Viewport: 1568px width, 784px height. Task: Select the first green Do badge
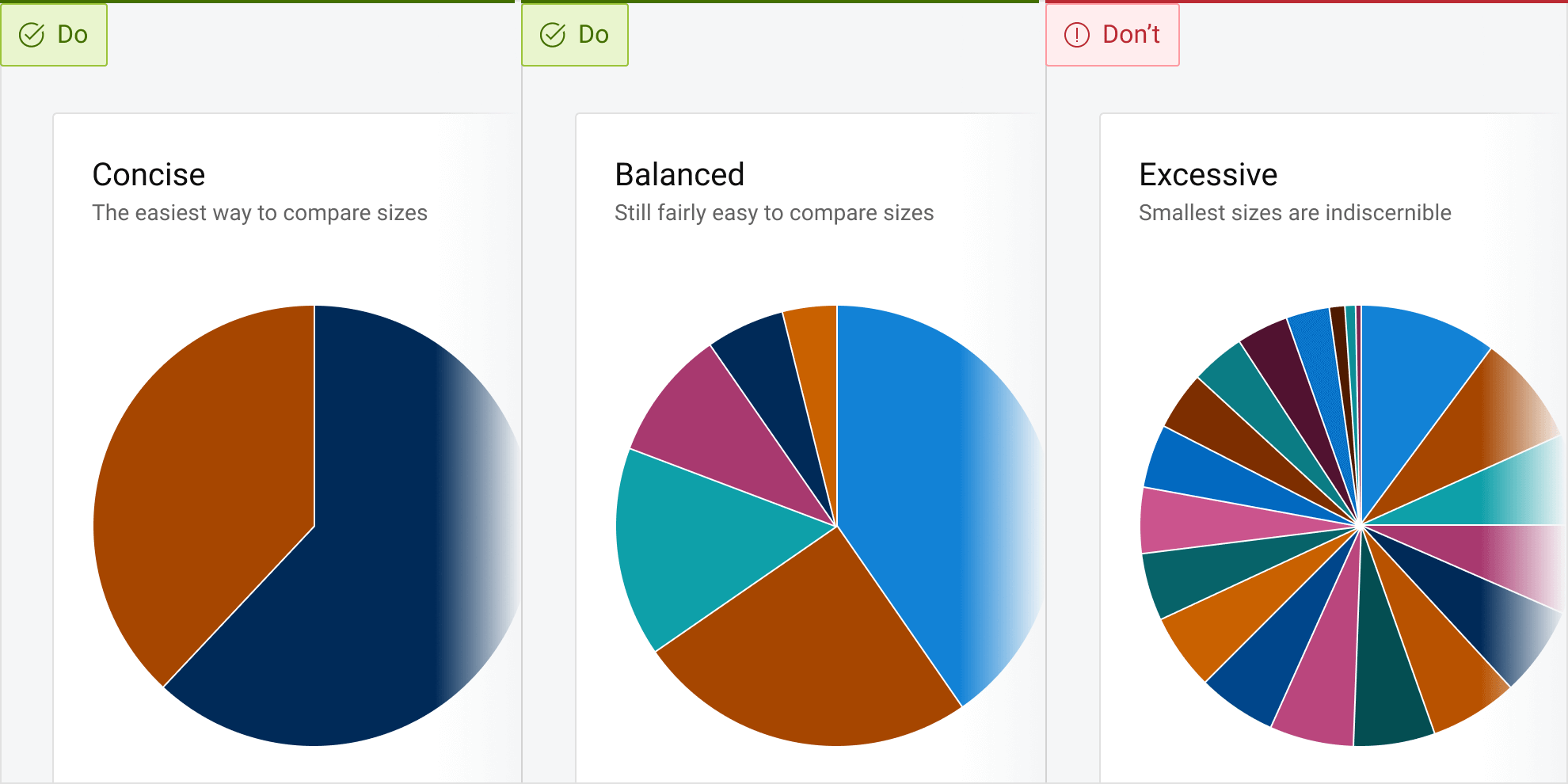(x=54, y=34)
